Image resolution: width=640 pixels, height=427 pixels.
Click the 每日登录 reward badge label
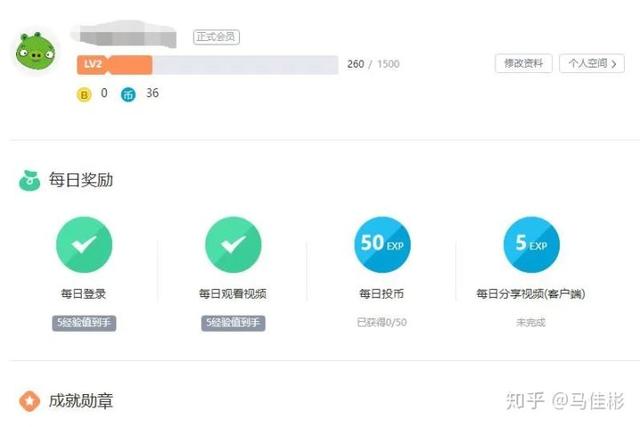84,323
